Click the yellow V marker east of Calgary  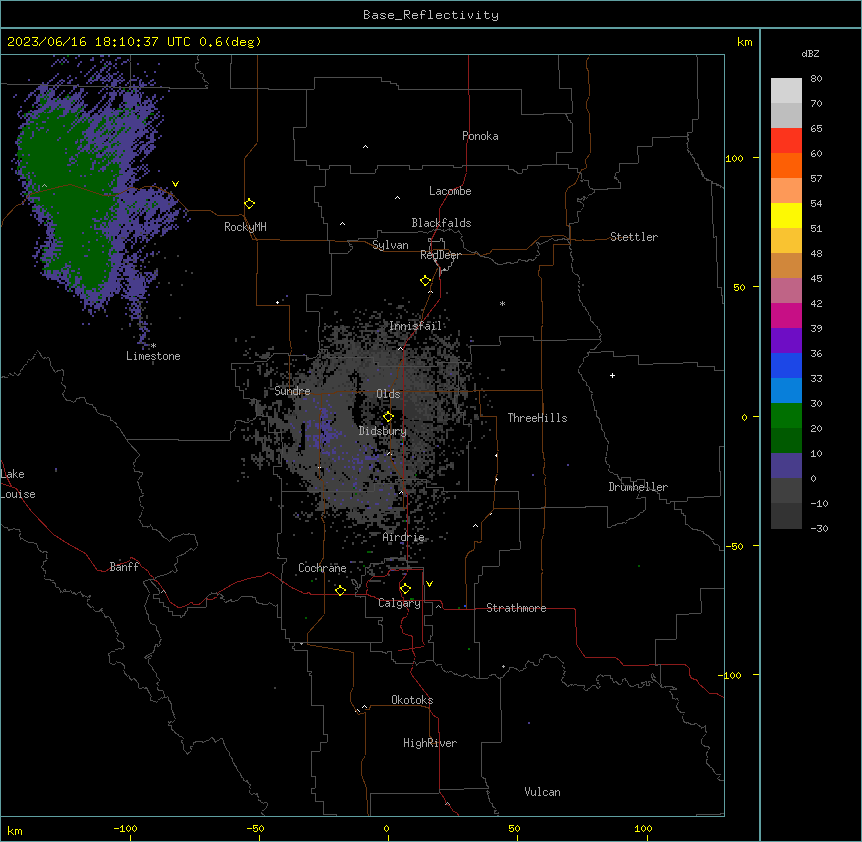[429, 584]
